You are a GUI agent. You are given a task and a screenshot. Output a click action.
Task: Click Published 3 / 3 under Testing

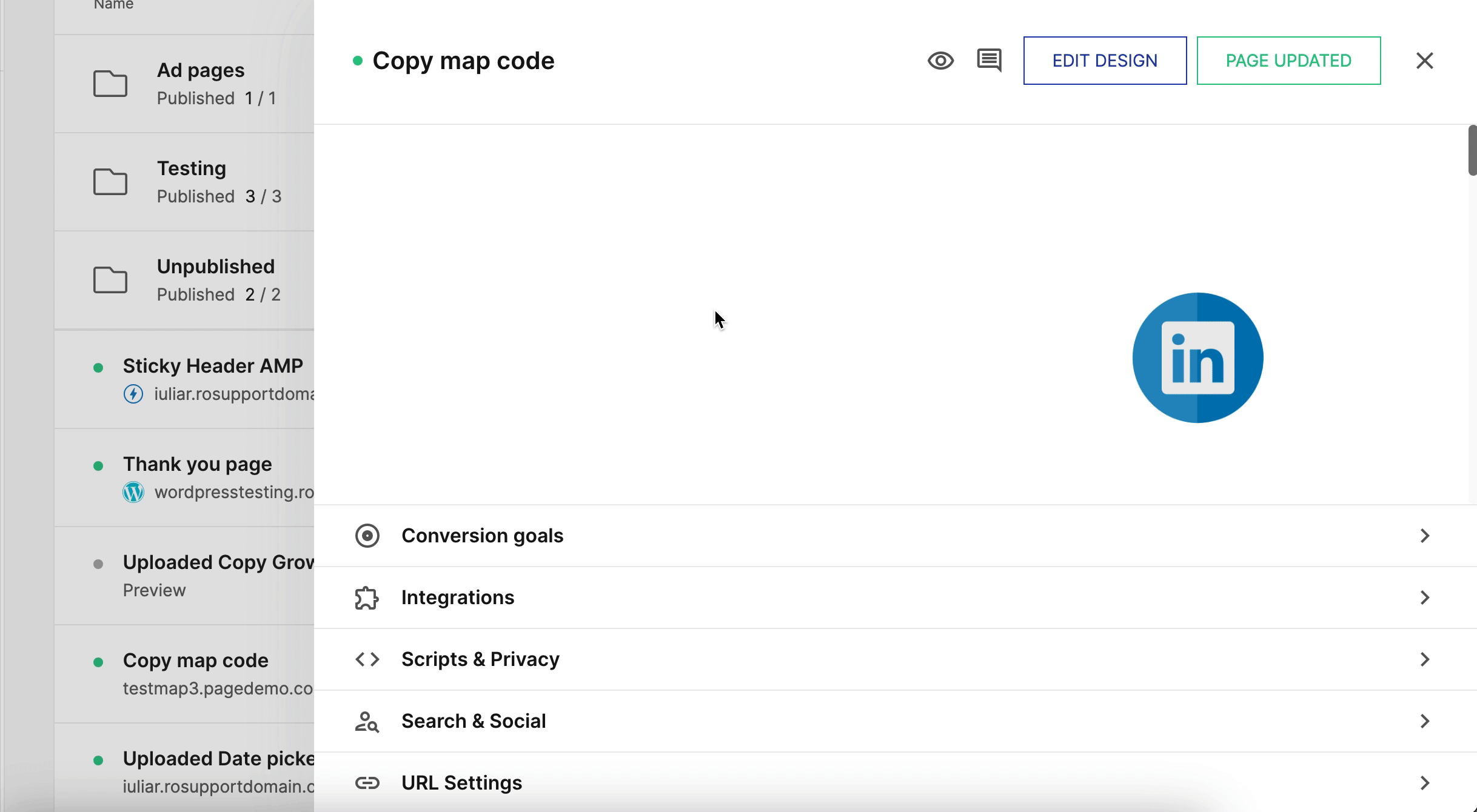pyautogui.click(x=219, y=196)
